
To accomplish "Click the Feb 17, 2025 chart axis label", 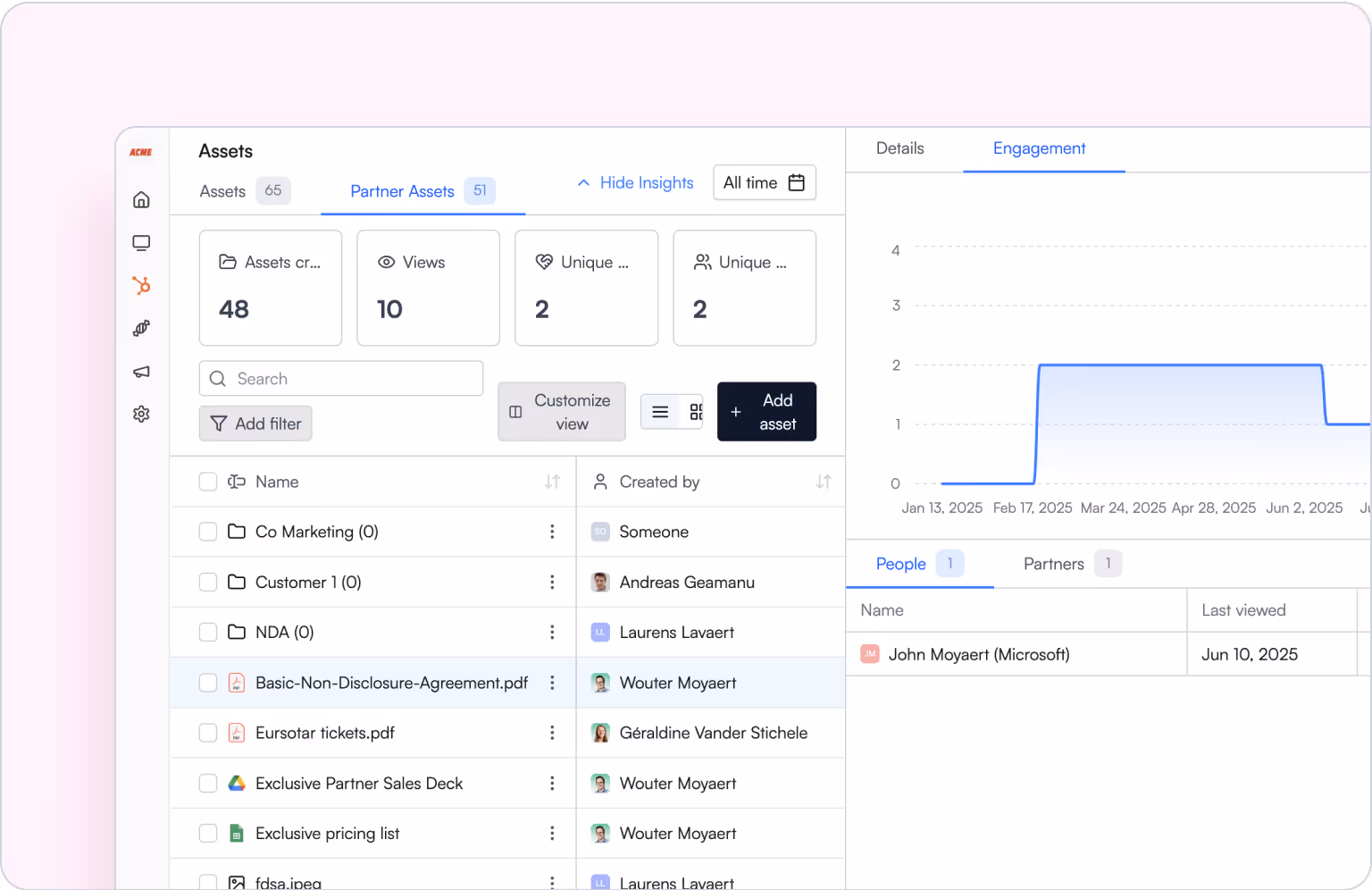I will click(x=1033, y=508).
